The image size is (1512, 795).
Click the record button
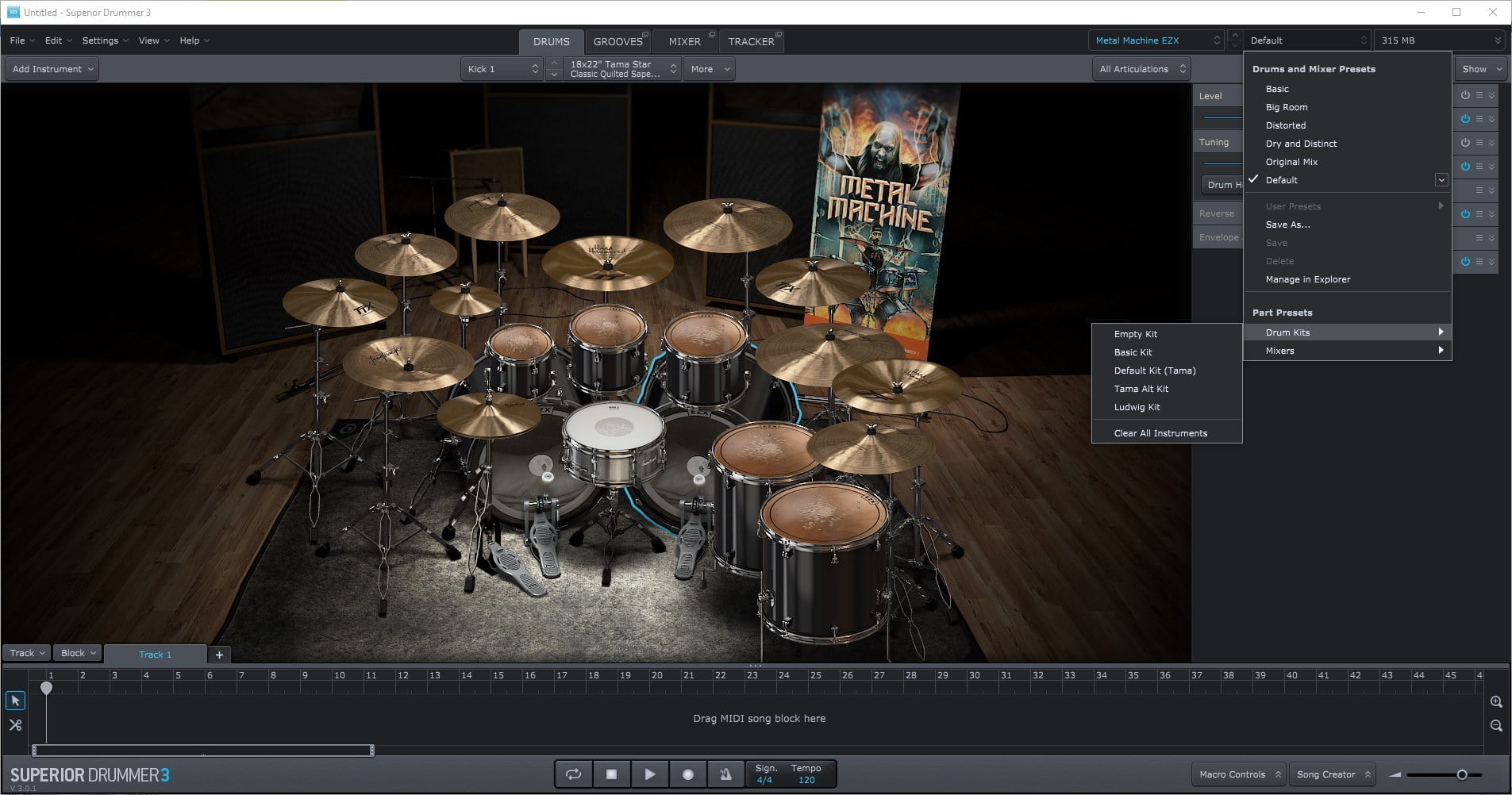(x=688, y=774)
